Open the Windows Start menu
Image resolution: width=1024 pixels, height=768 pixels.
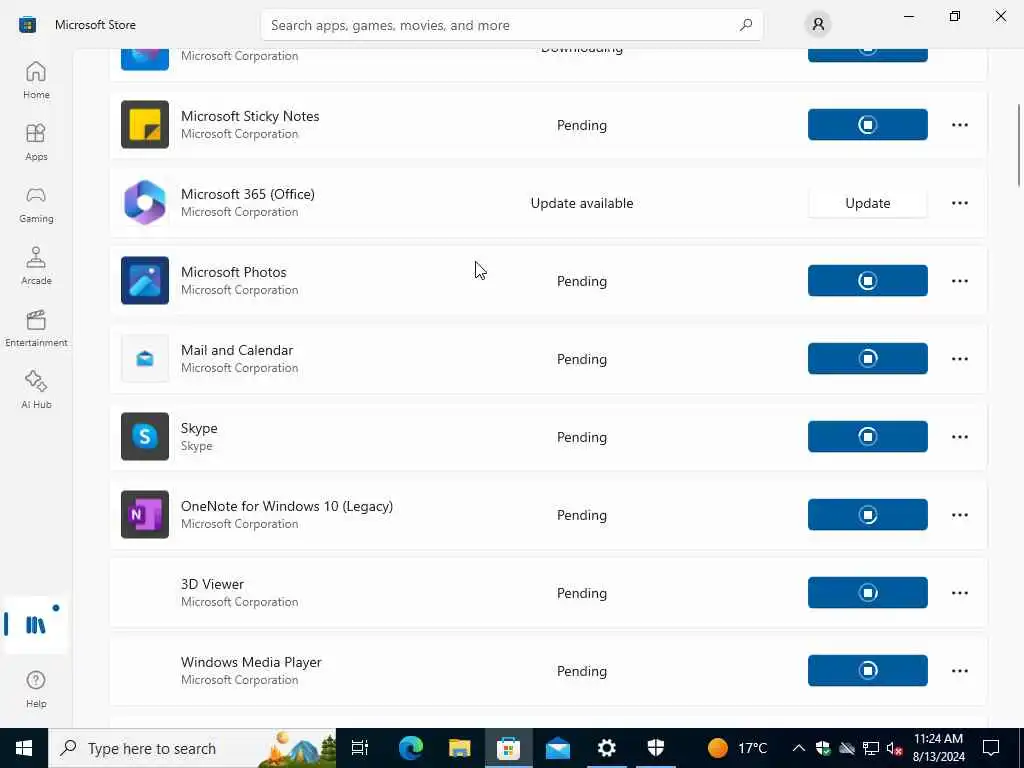(x=24, y=748)
